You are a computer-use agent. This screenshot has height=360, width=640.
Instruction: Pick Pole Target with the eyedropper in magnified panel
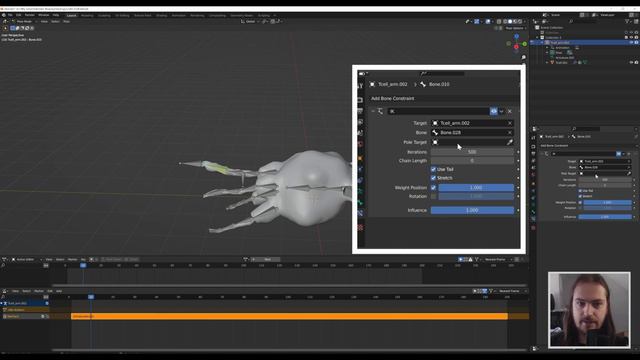[510, 142]
